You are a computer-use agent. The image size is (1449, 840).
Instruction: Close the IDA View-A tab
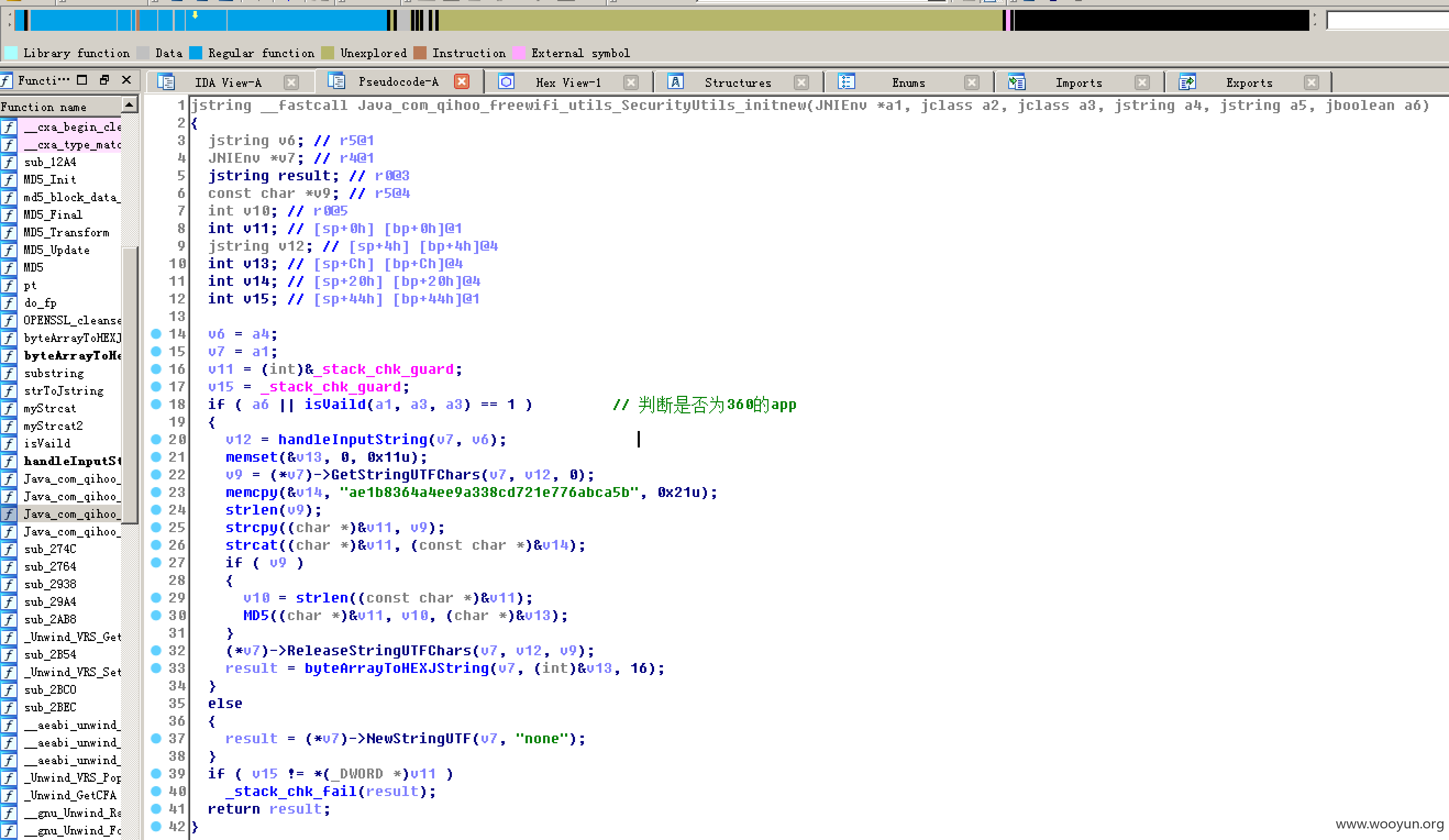tap(291, 82)
